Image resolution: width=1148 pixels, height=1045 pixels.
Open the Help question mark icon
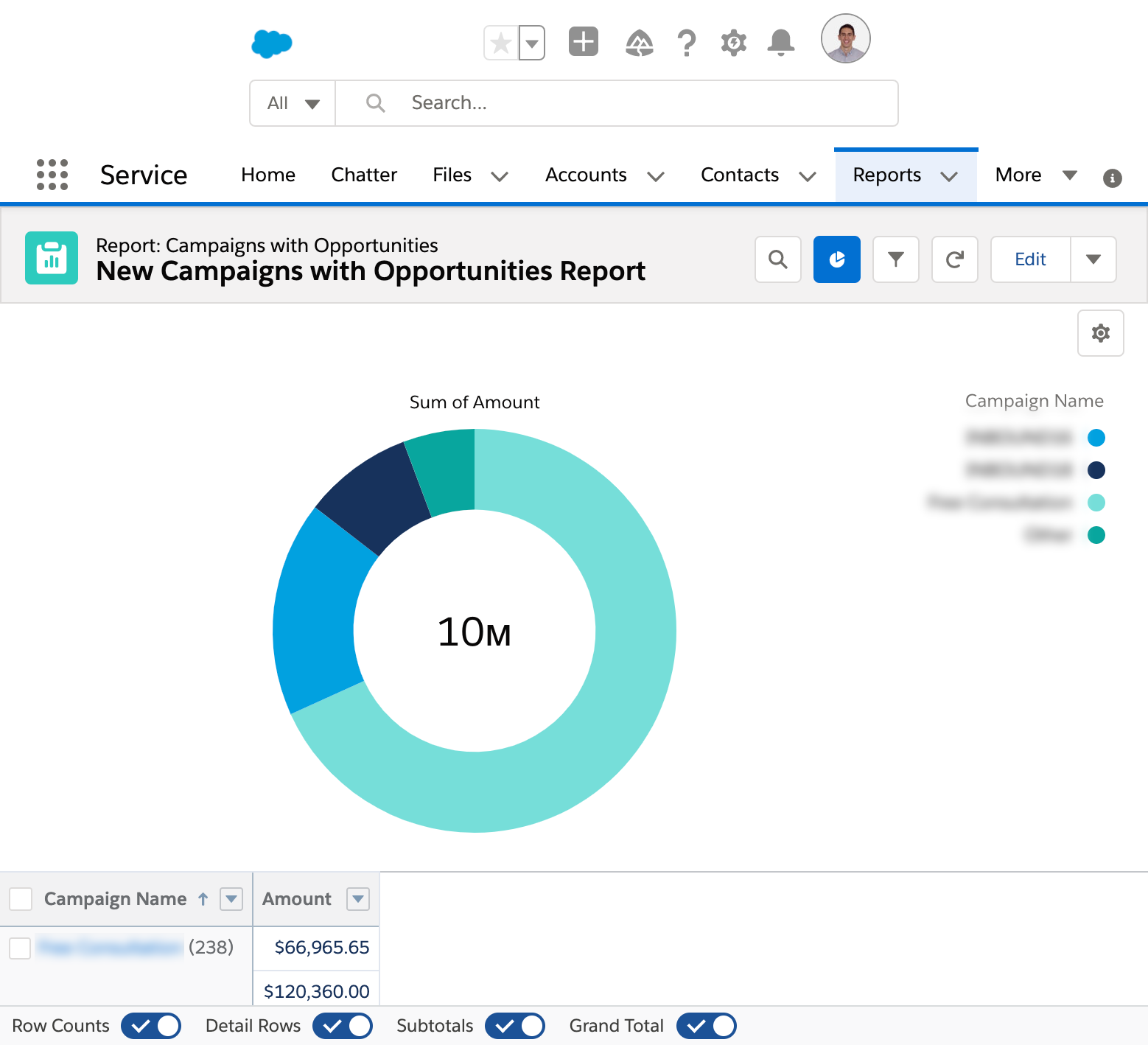tap(686, 43)
